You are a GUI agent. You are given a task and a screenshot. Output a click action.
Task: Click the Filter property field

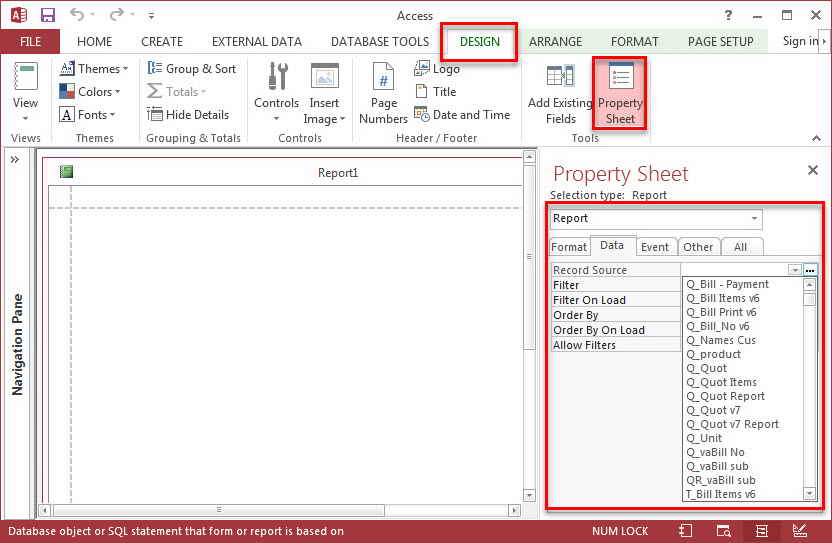click(x=616, y=285)
